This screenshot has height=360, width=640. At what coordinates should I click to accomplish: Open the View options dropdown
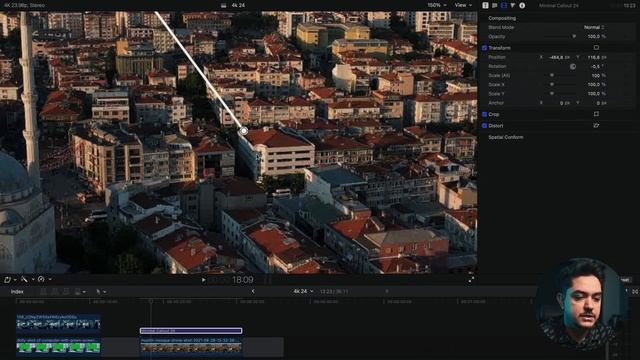coord(463,5)
